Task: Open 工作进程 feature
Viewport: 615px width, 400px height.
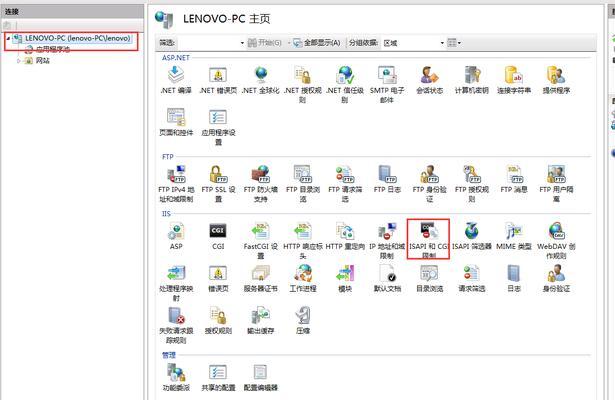Action: click(x=303, y=278)
